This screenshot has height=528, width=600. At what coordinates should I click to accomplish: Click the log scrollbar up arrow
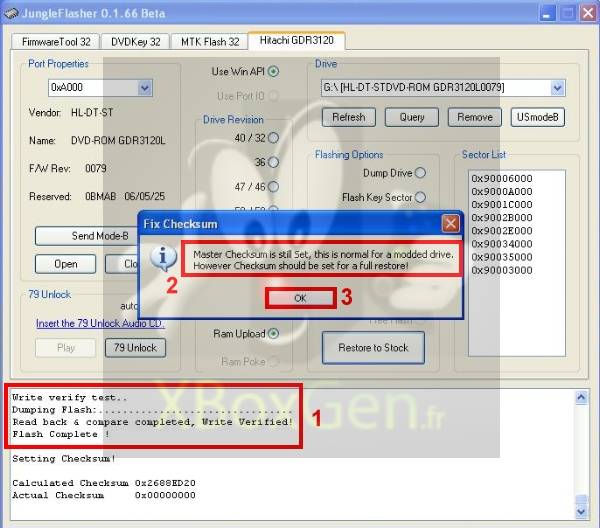581,398
